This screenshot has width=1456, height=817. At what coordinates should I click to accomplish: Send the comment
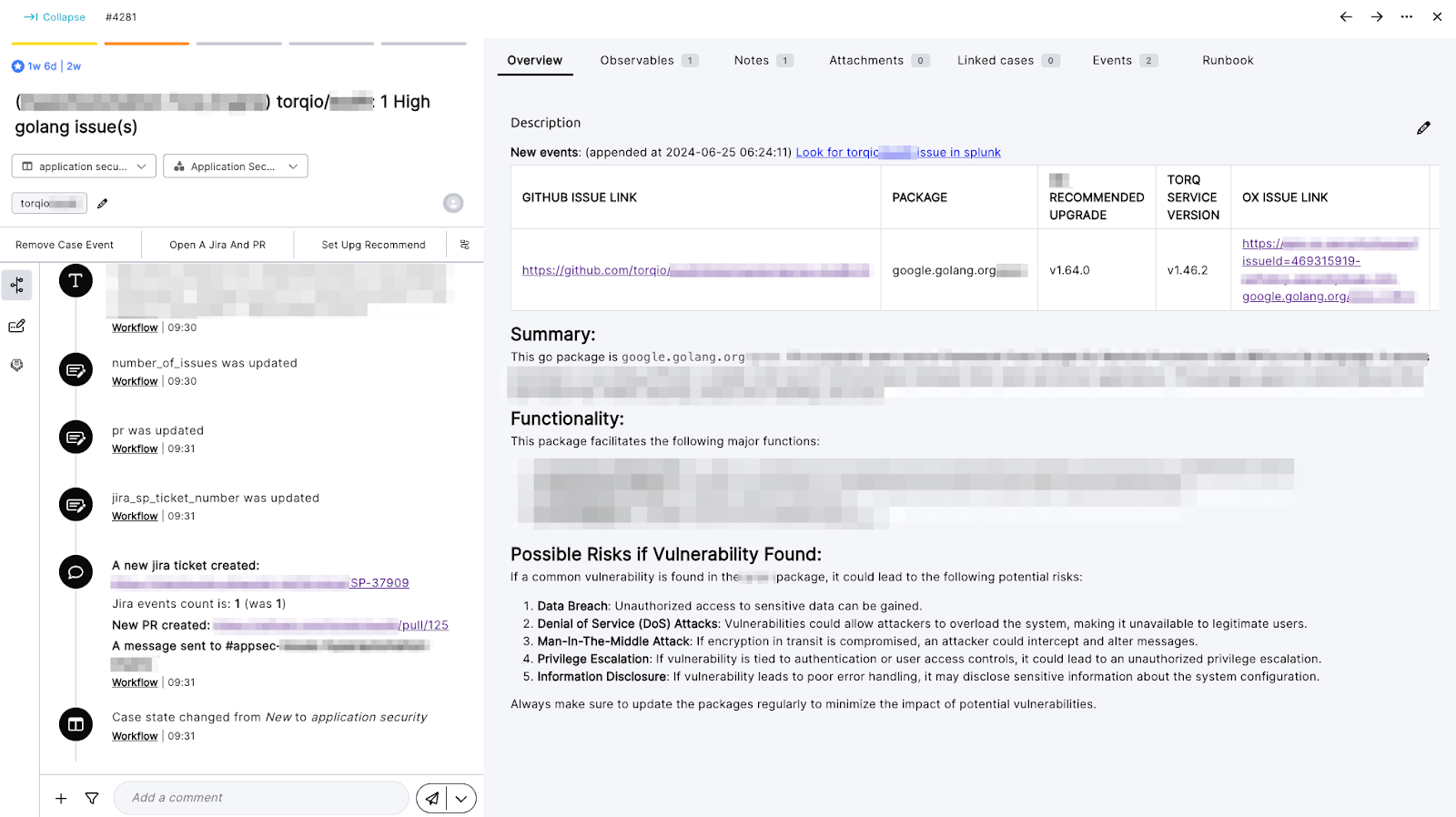pos(432,798)
